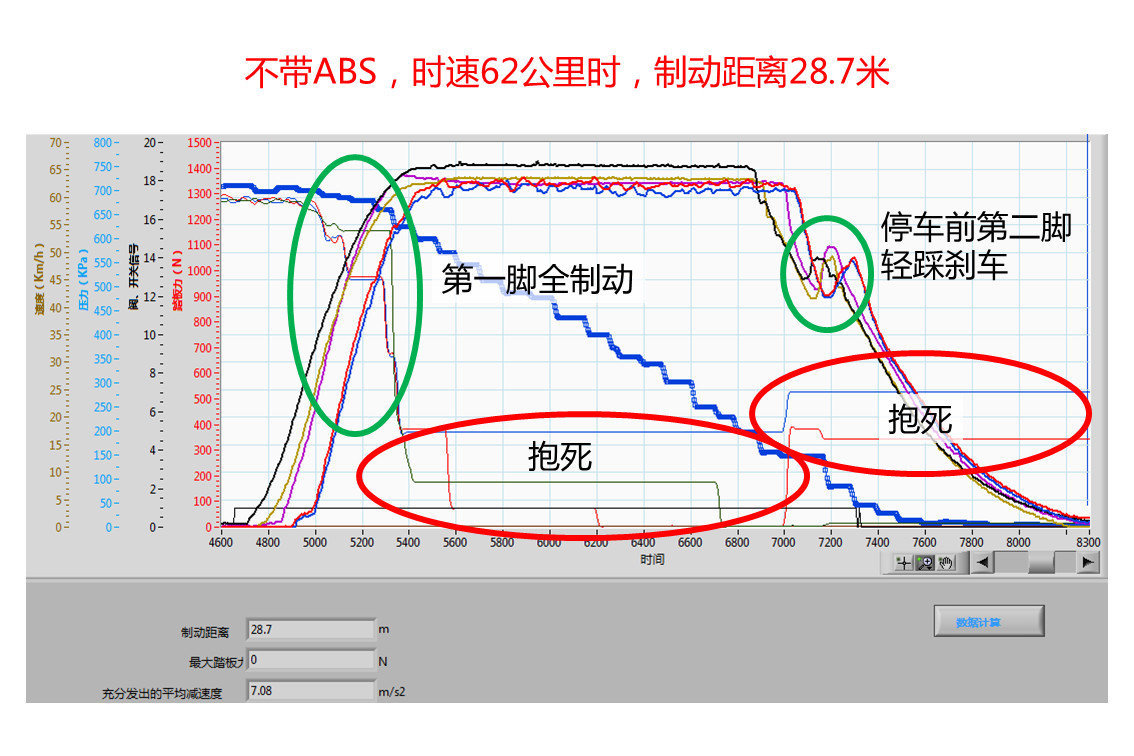Click the 8300 maximum time axis value
This screenshot has width=1134, height=756.
click(x=1088, y=542)
